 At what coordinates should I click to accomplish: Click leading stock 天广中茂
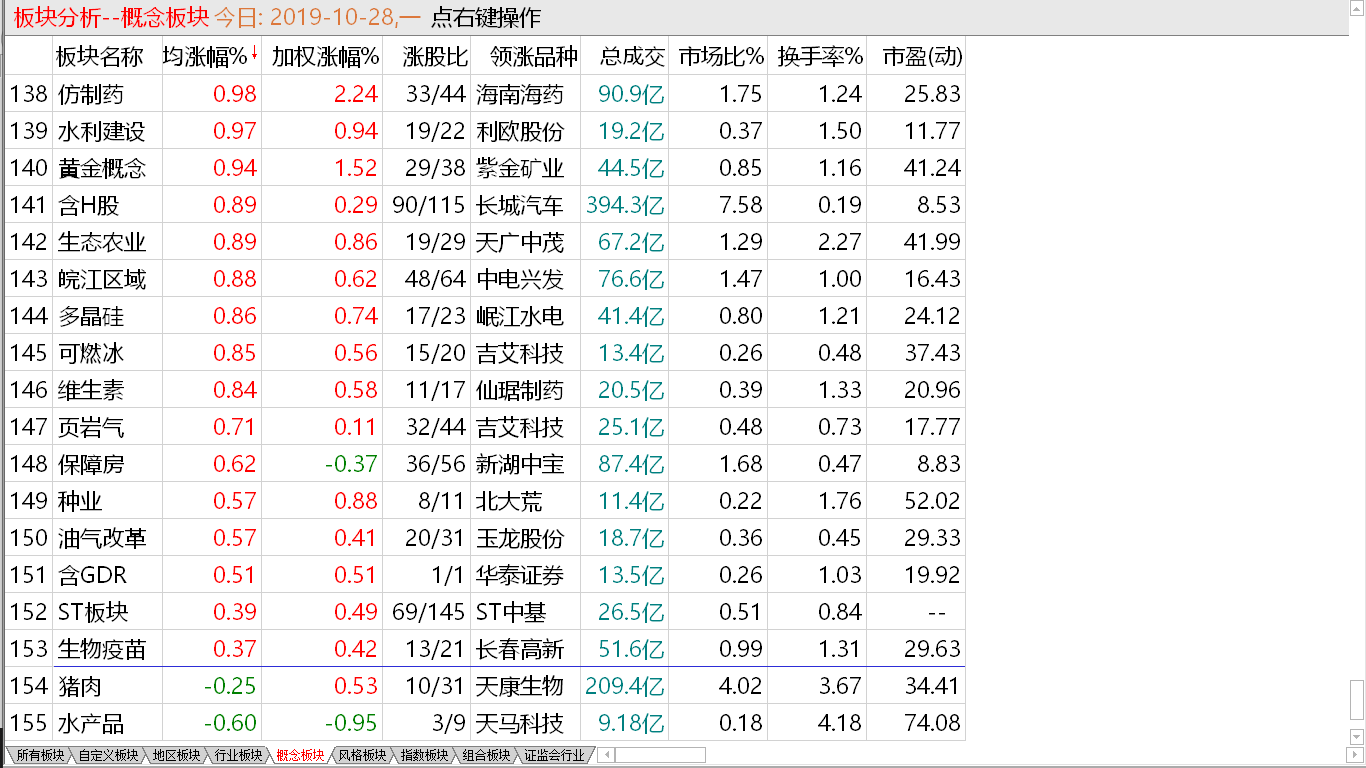(520, 242)
